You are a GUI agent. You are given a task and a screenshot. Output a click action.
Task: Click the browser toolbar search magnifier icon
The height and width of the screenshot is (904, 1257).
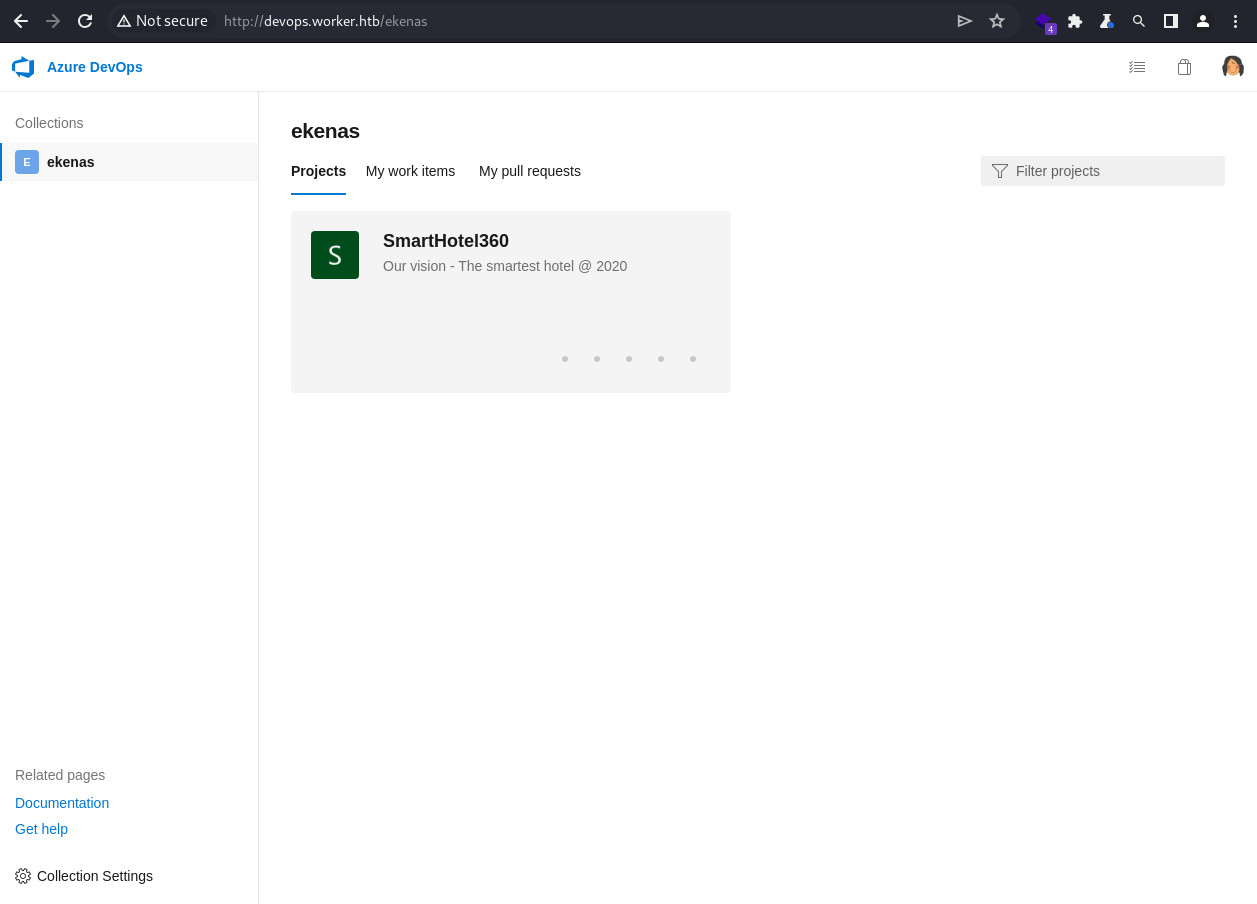(x=1139, y=21)
